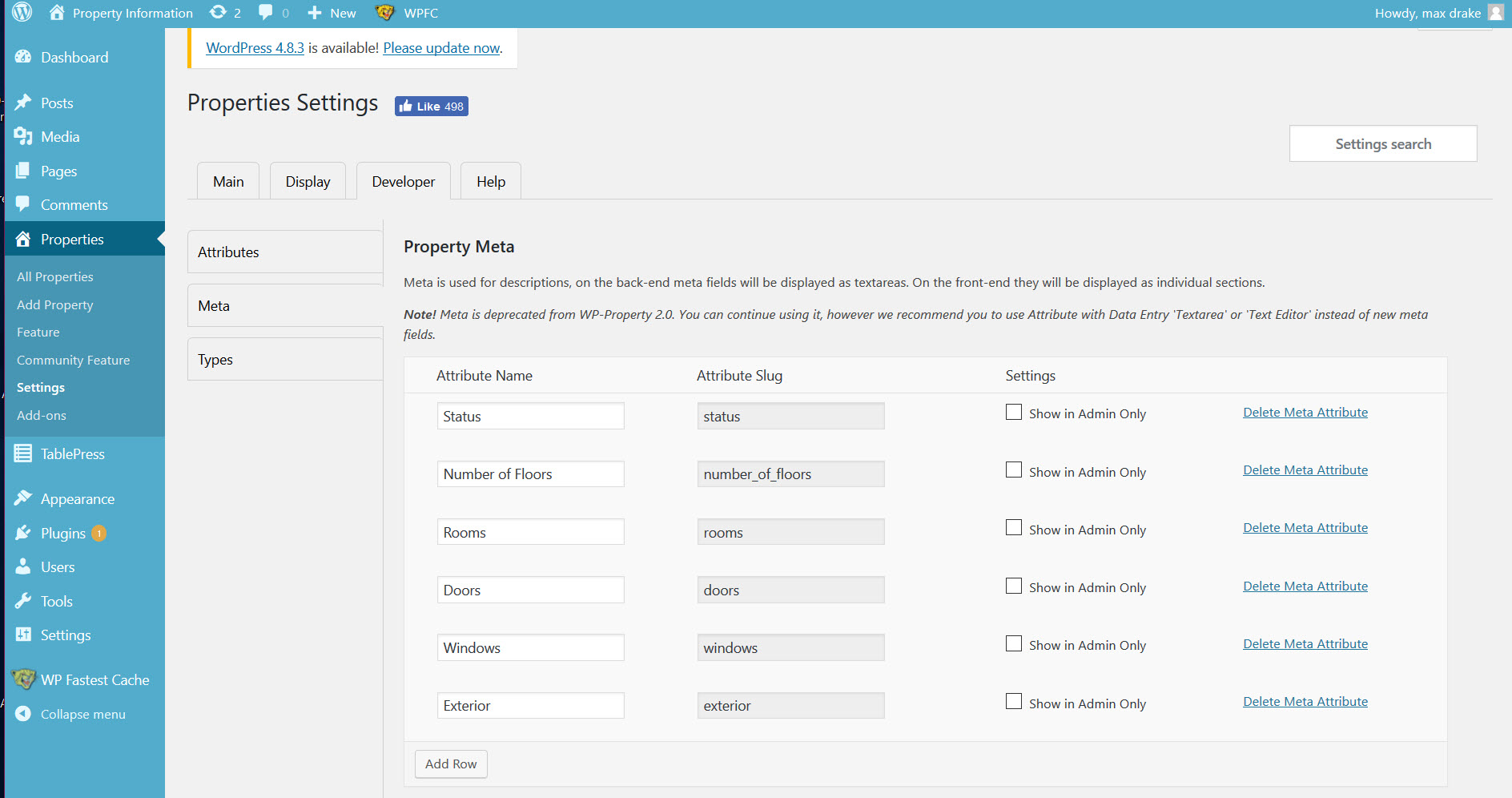
Task: Click the Plugins plug icon in sidebar
Action: pyautogui.click(x=23, y=534)
